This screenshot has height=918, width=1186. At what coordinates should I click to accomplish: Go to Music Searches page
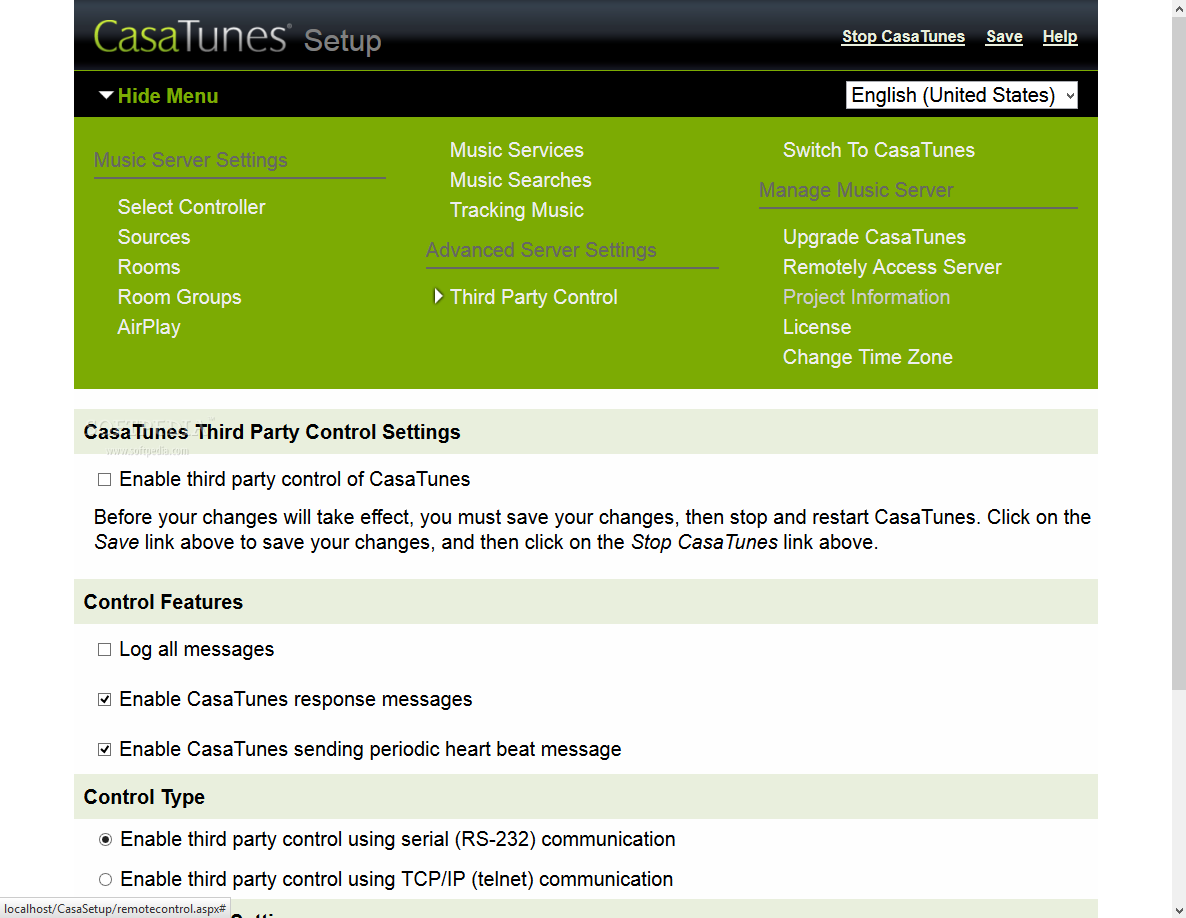click(x=520, y=181)
